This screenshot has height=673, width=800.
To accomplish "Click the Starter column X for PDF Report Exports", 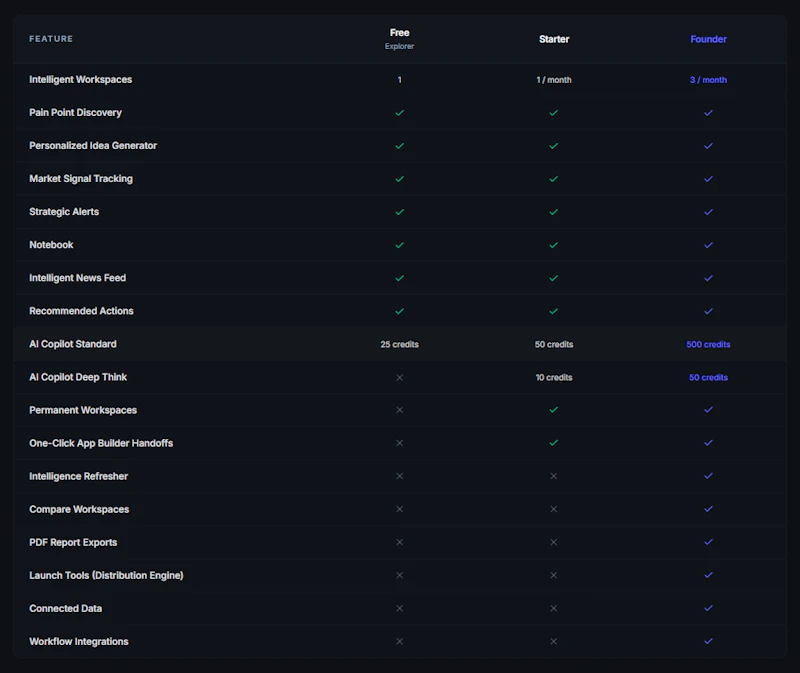I will (554, 542).
